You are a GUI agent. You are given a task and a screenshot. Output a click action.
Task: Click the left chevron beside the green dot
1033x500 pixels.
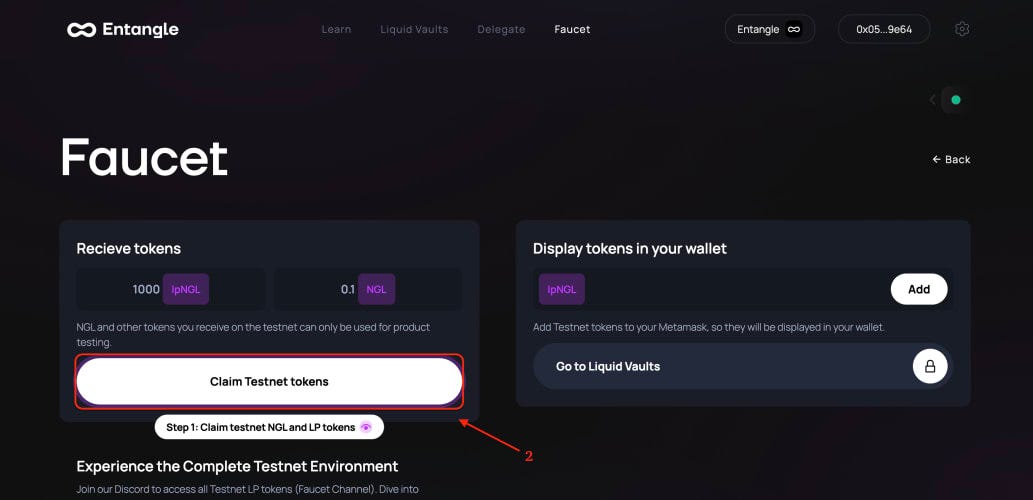[x=932, y=100]
